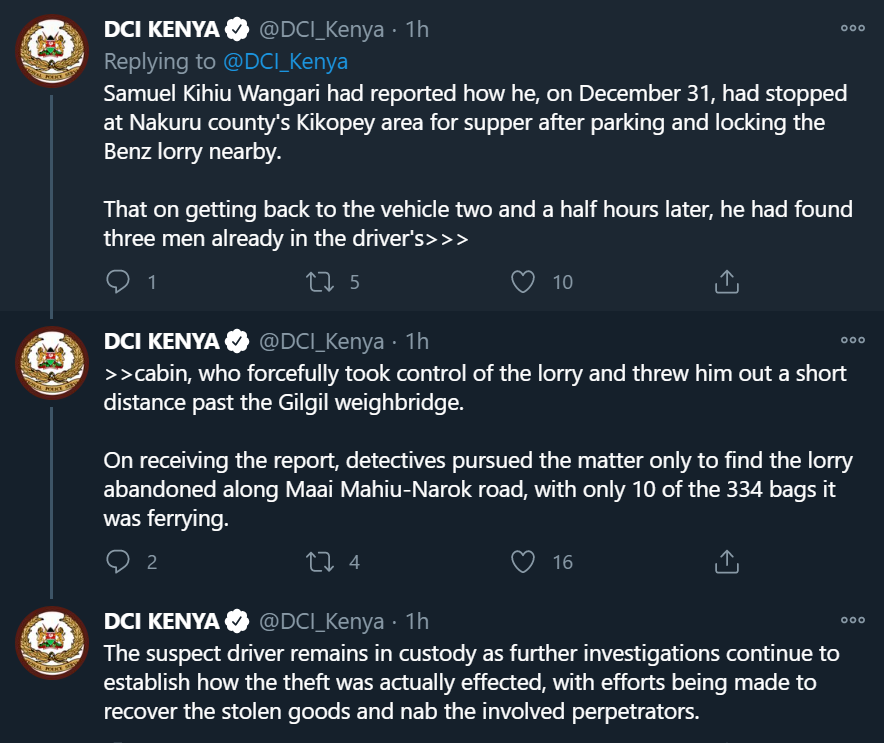Open more options on suspect driver tweet
Viewport: 884px width, 743px height.
(852, 620)
